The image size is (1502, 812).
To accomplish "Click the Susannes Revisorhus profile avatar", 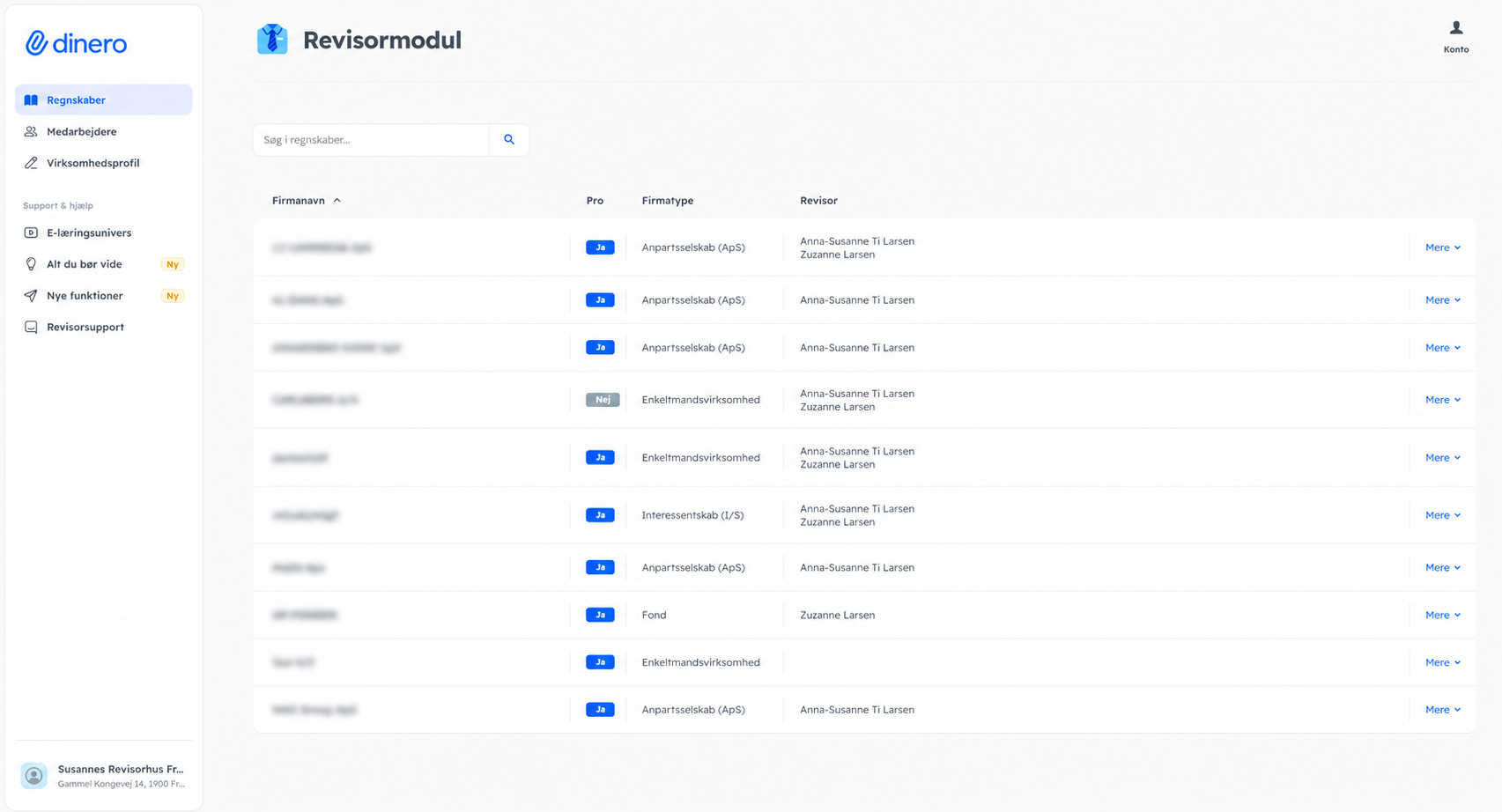I will pyautogui.click(x=34, y=776).
